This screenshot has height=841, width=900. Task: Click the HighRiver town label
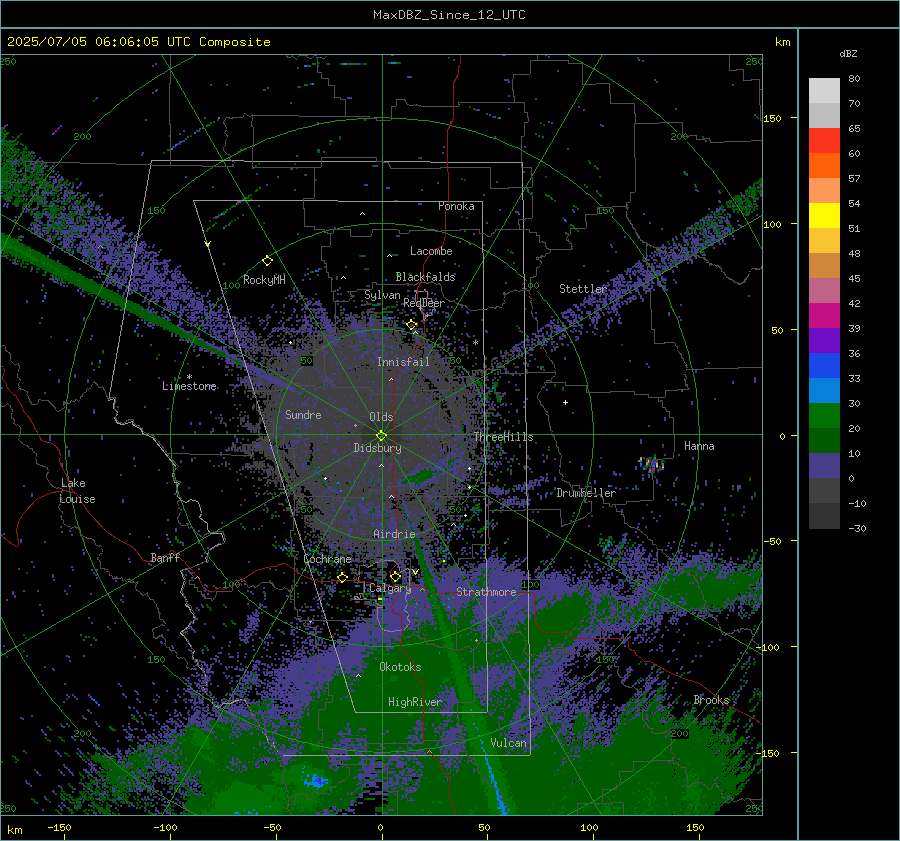click(415, 702)
